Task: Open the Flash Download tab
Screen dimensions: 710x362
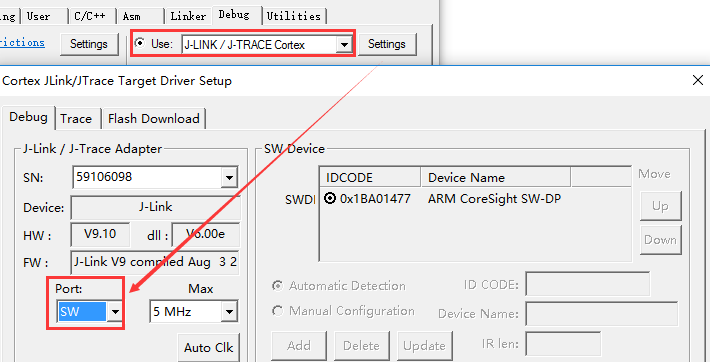Action: (x=154, y=119)
